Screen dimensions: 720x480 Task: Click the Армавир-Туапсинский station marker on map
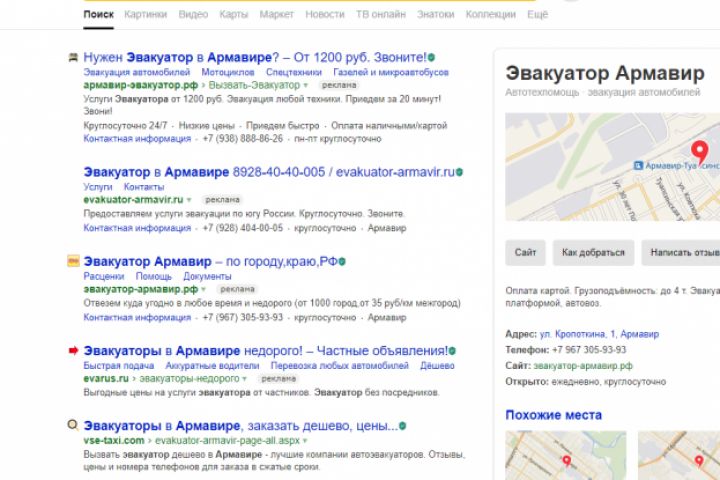click(638, 165)
